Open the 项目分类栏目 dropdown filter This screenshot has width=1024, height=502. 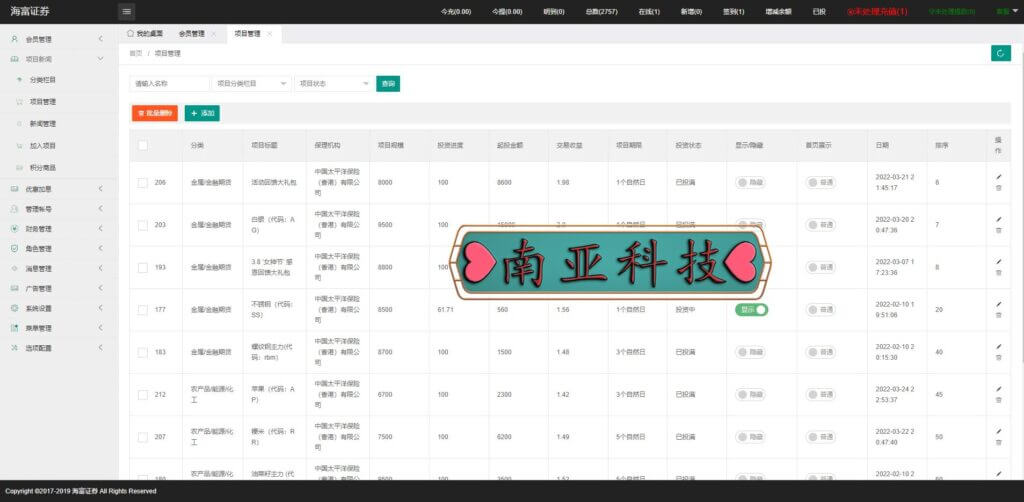point(251,84)
